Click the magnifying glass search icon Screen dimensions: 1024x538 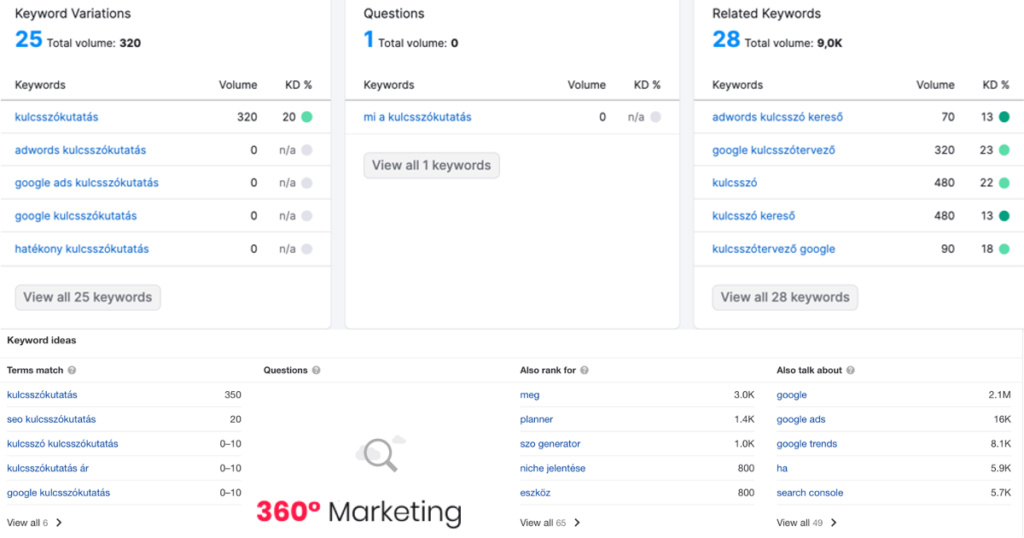381,454
